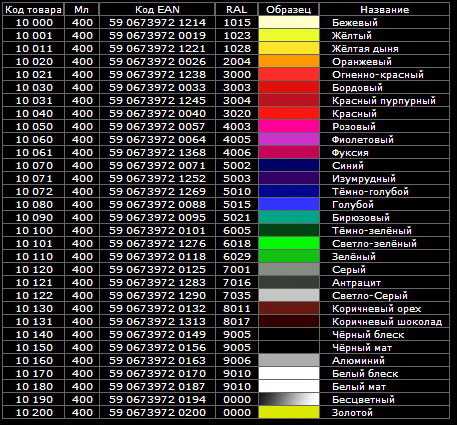Click the name Чёрный блеск
This screenshot has width=457, height=425.
click(x=368, y=335)
